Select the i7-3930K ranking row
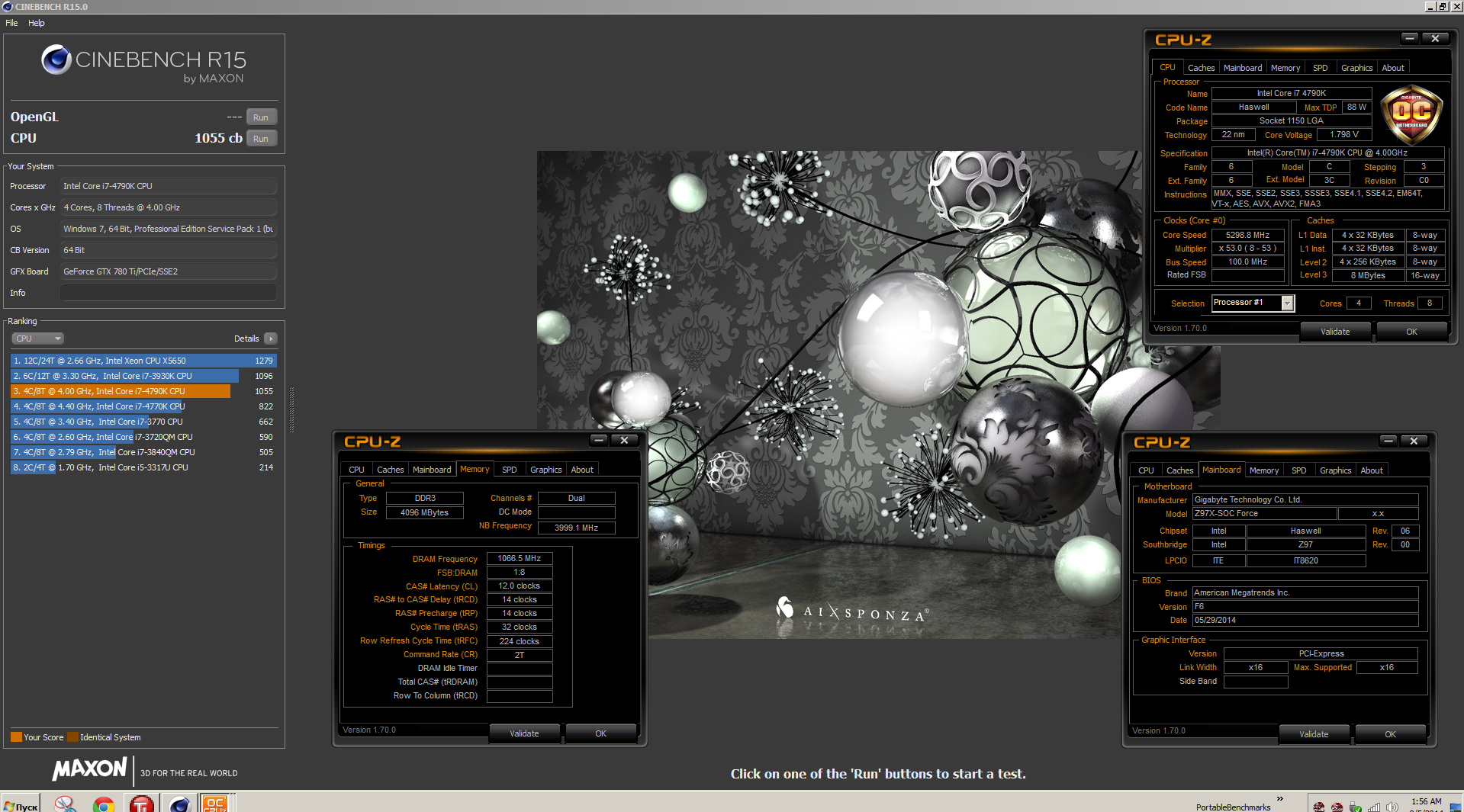 point(143,376)
